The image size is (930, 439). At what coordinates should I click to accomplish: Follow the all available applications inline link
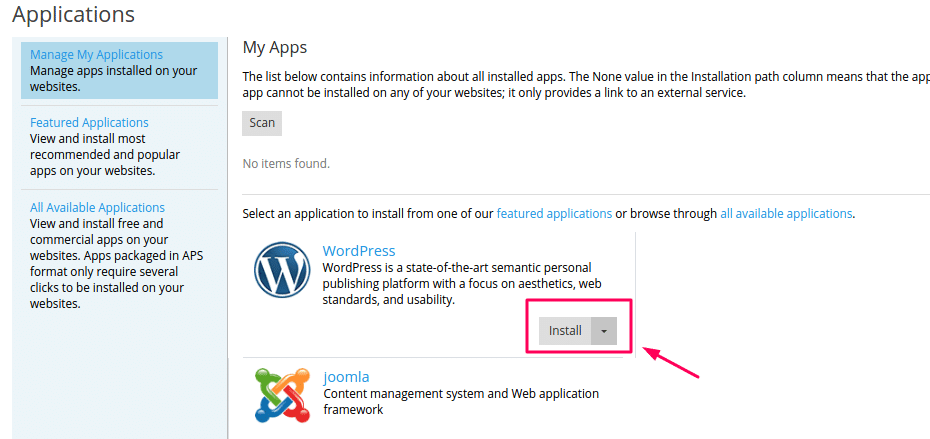tap(786, 214)
